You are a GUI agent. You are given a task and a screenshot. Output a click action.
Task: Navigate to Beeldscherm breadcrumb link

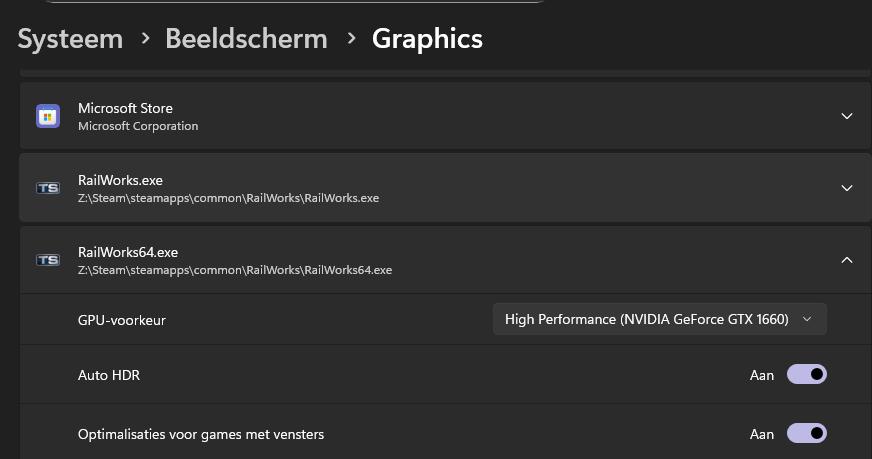246,39
